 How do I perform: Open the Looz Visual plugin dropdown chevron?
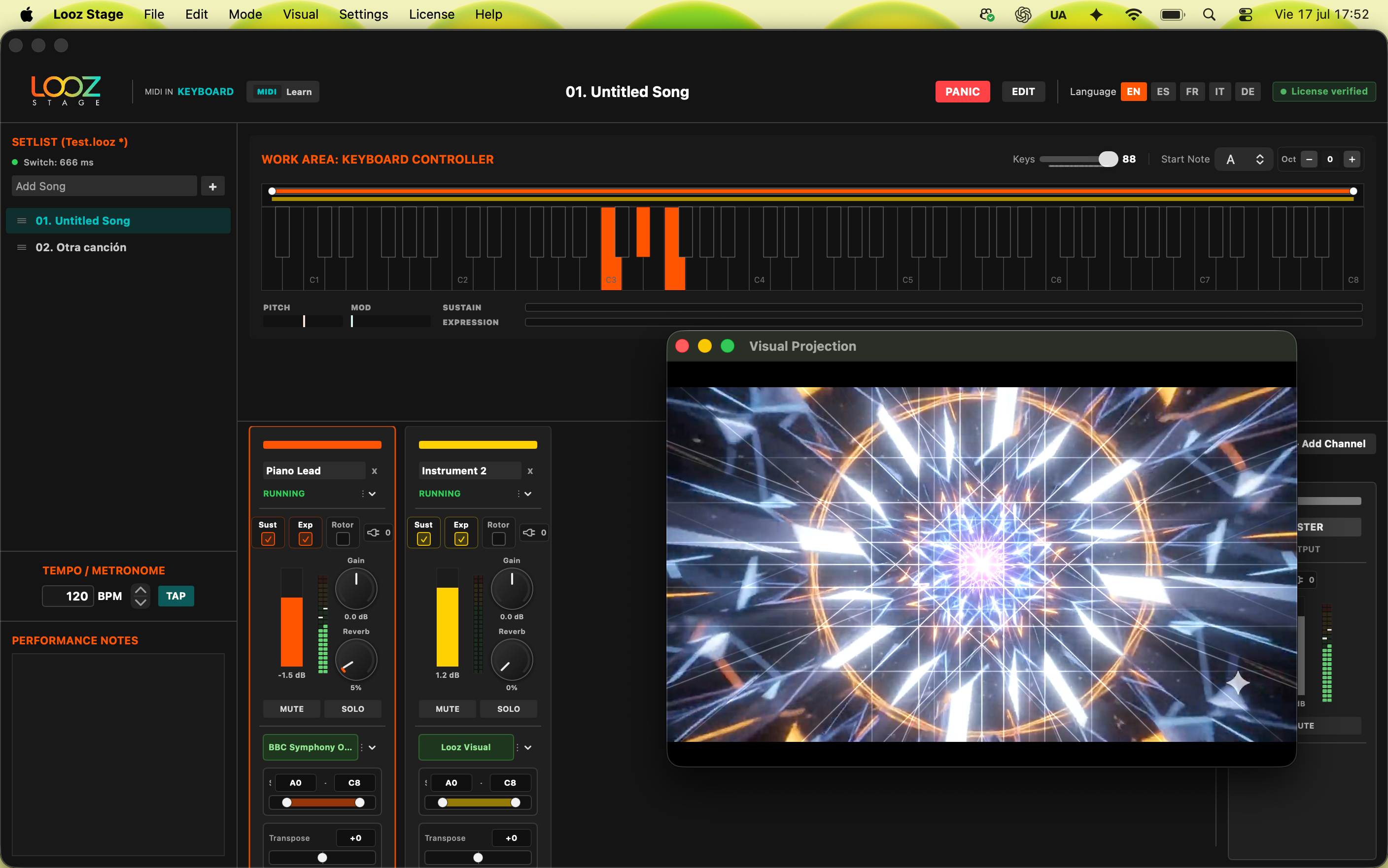tap(528, 747)
